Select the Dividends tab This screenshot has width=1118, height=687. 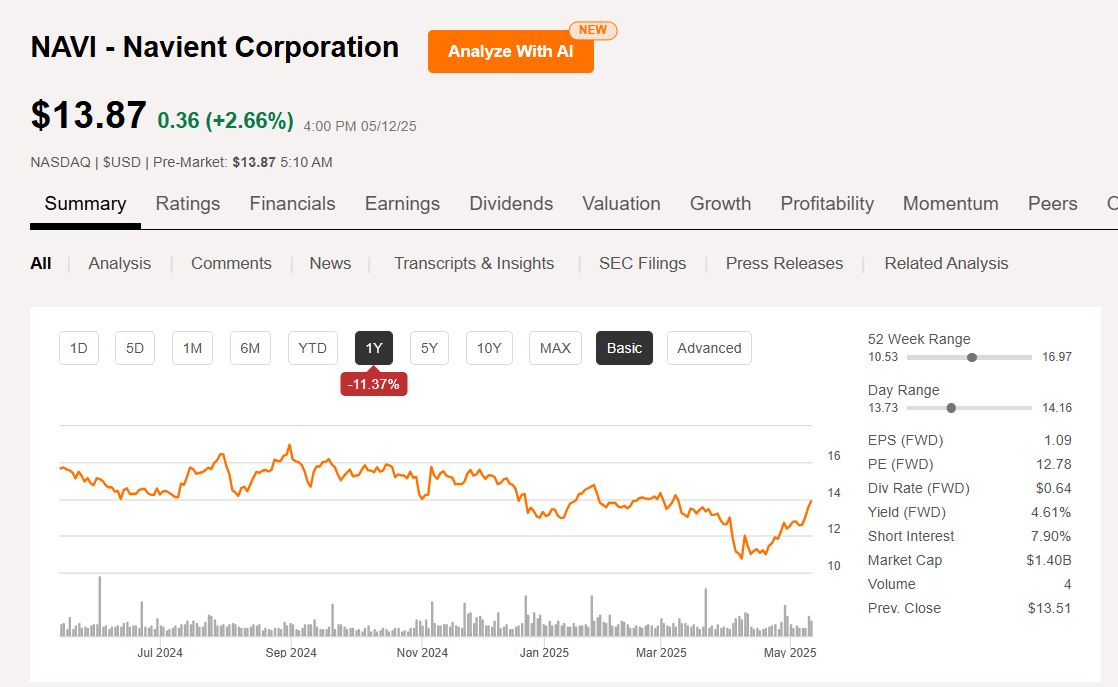pyautogui.click(x=511, y=203)
